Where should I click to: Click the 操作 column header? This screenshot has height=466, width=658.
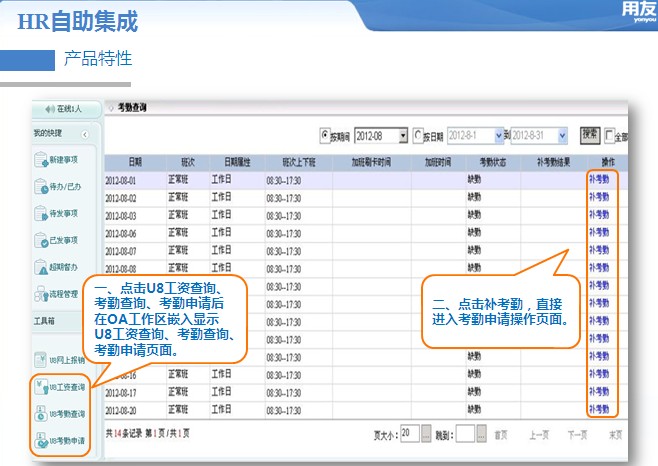pos(608,162)
